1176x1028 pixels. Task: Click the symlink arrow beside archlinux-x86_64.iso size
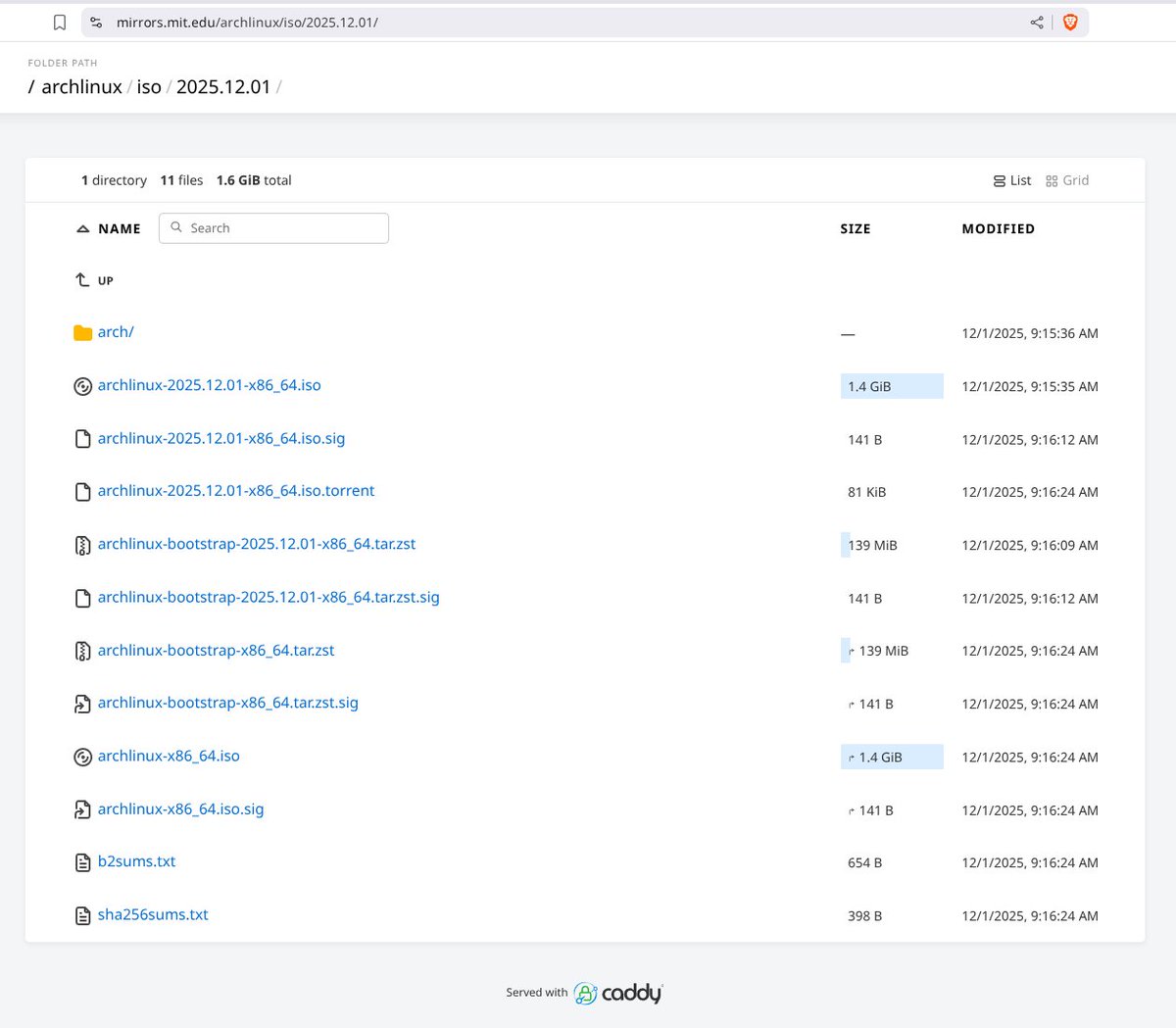tap(852, 758)
